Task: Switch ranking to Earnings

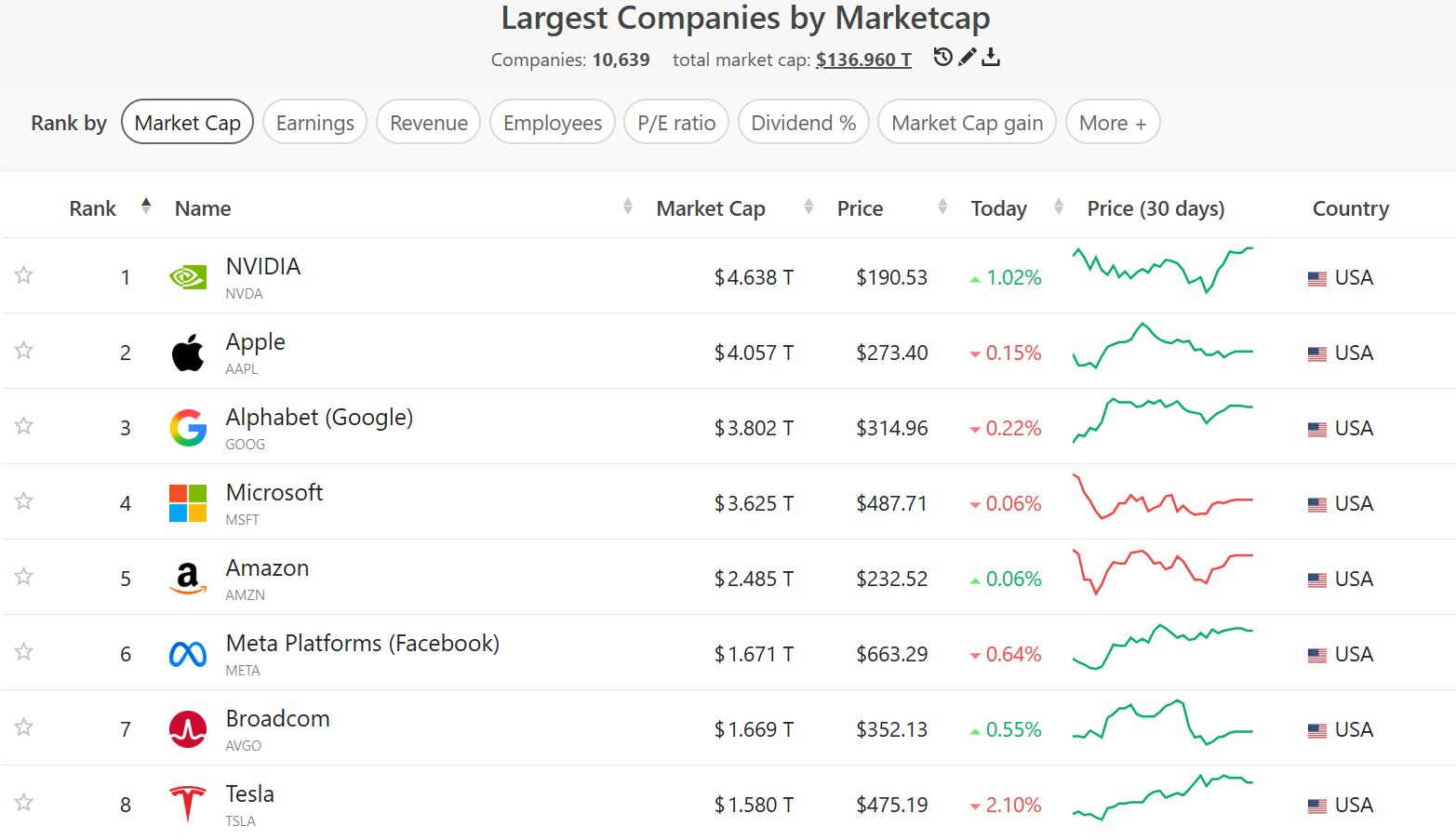Action: (x=314, y=123)
